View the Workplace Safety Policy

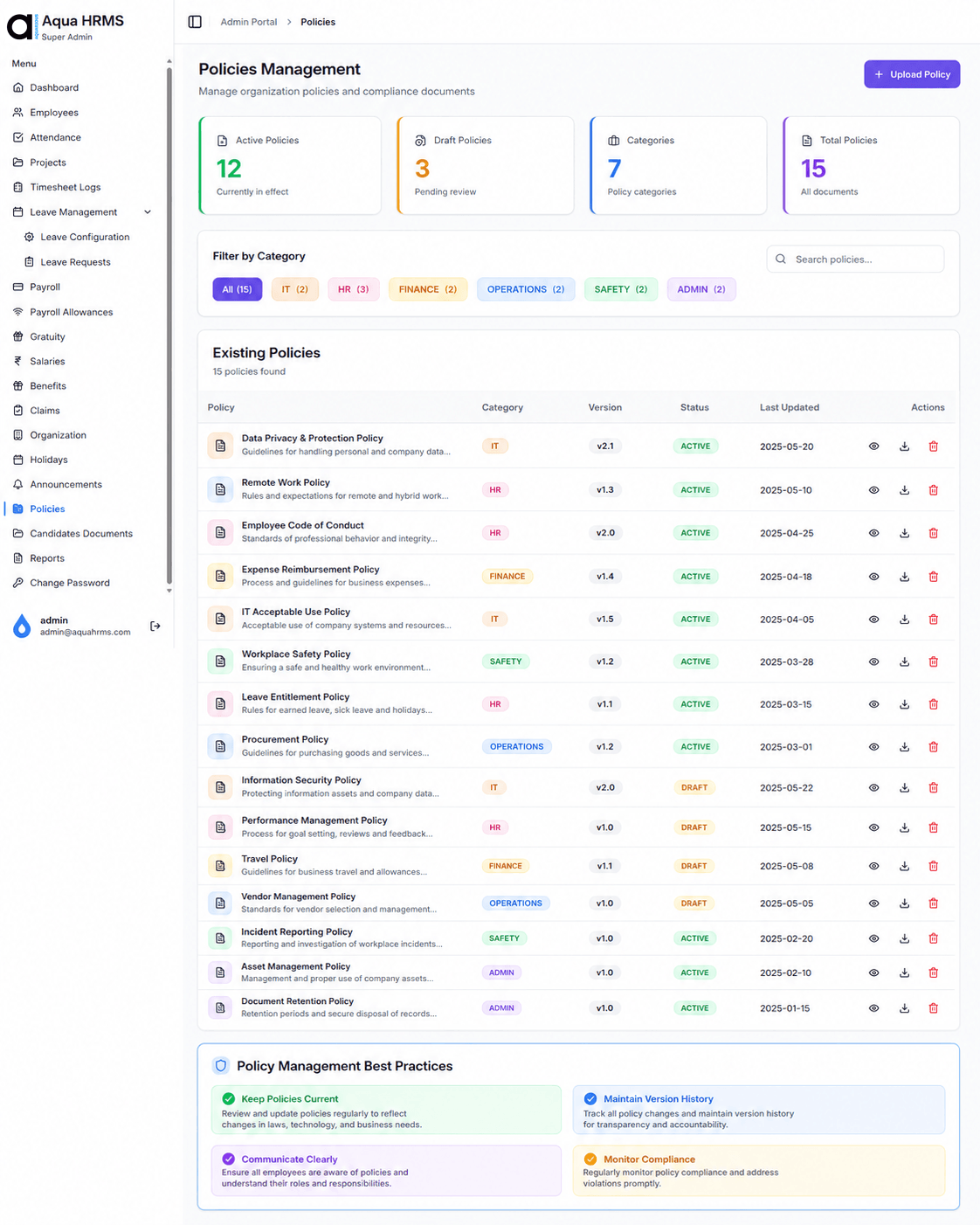(x=873, y=661)
